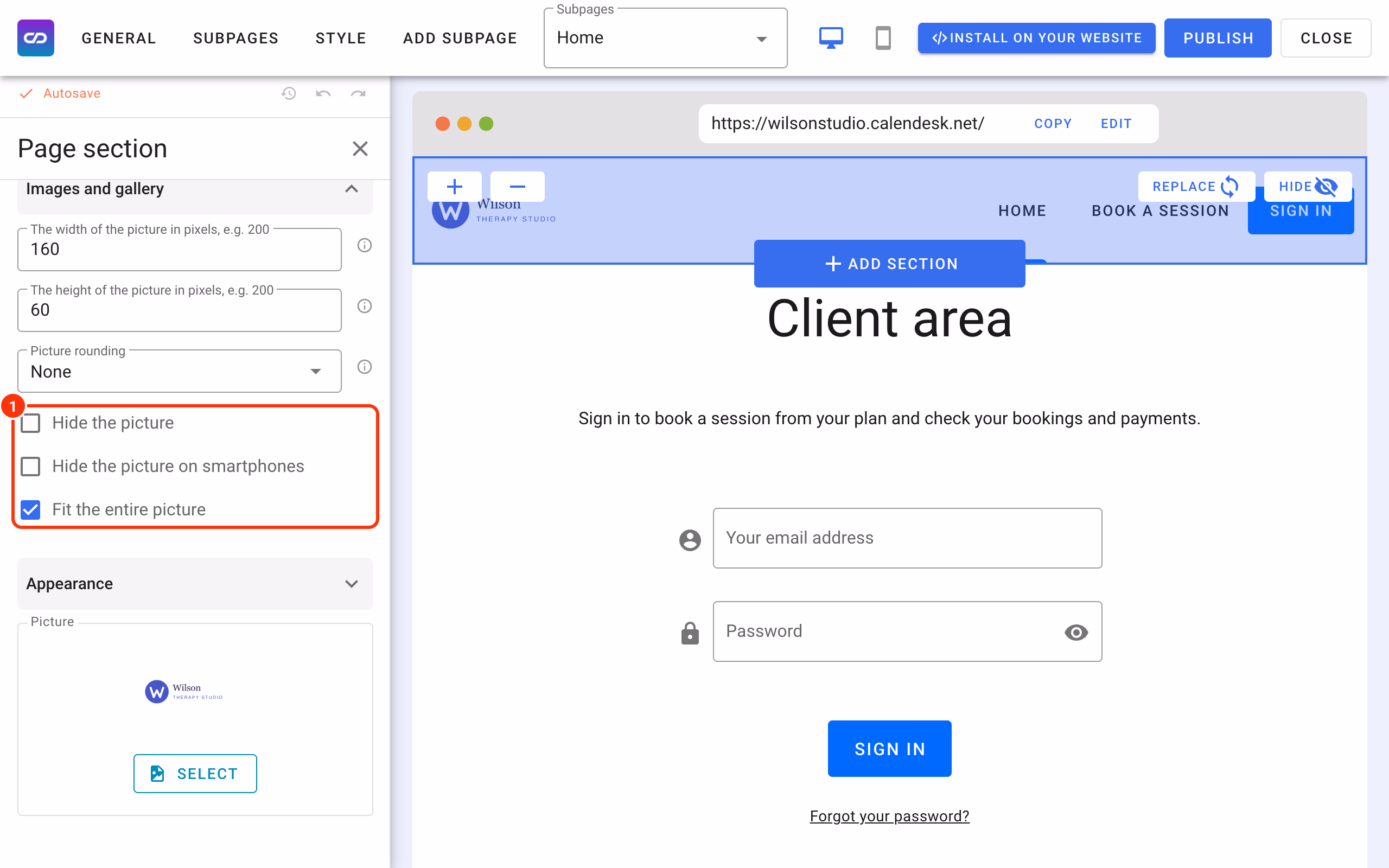Edit the site URL
Image resolution: width=1389 pixels, height=868 pixels.
point(1116,124)
